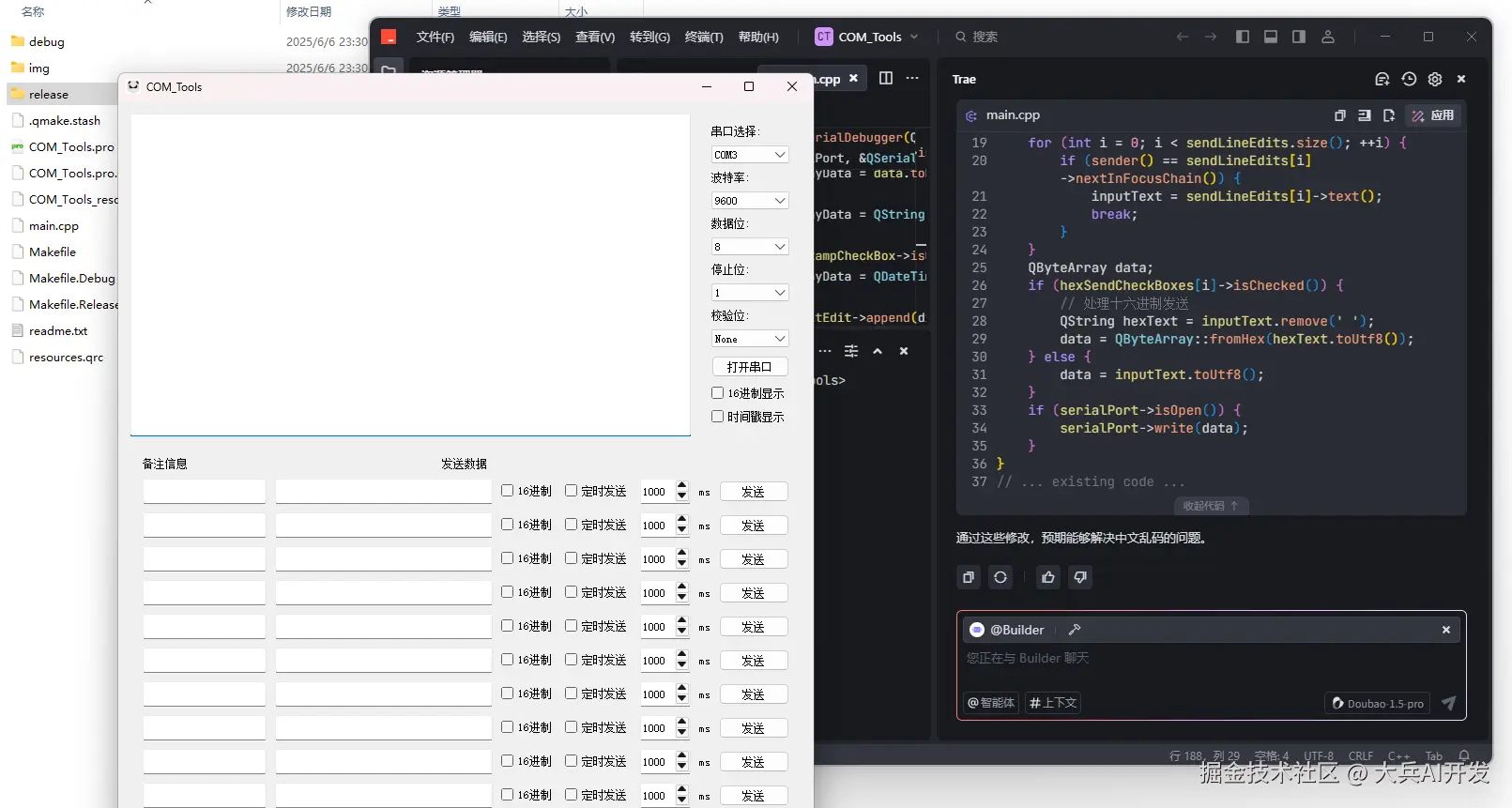
Task: Copy the main.cpp code block
Action: coord(1340,115)
